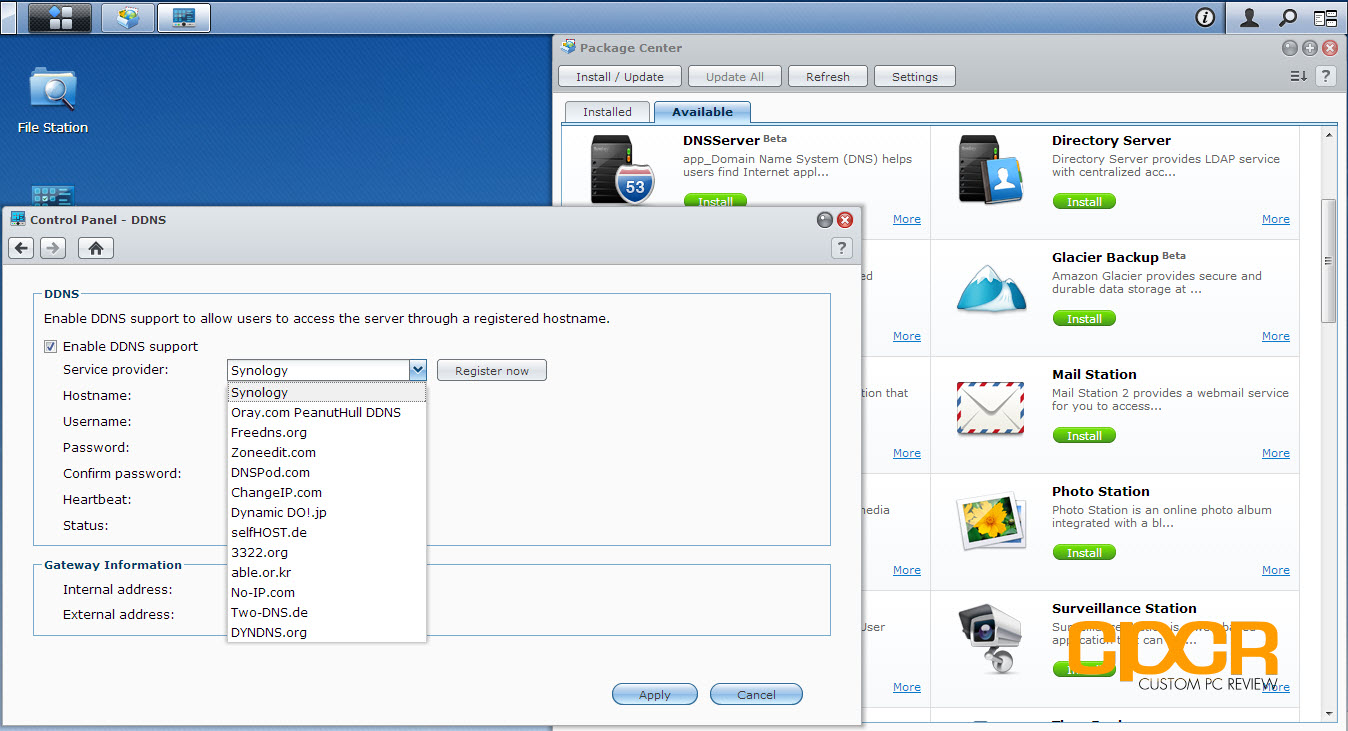Open the search magnifier icon
Viewport: 1348px width, 731px height.
1288,17
